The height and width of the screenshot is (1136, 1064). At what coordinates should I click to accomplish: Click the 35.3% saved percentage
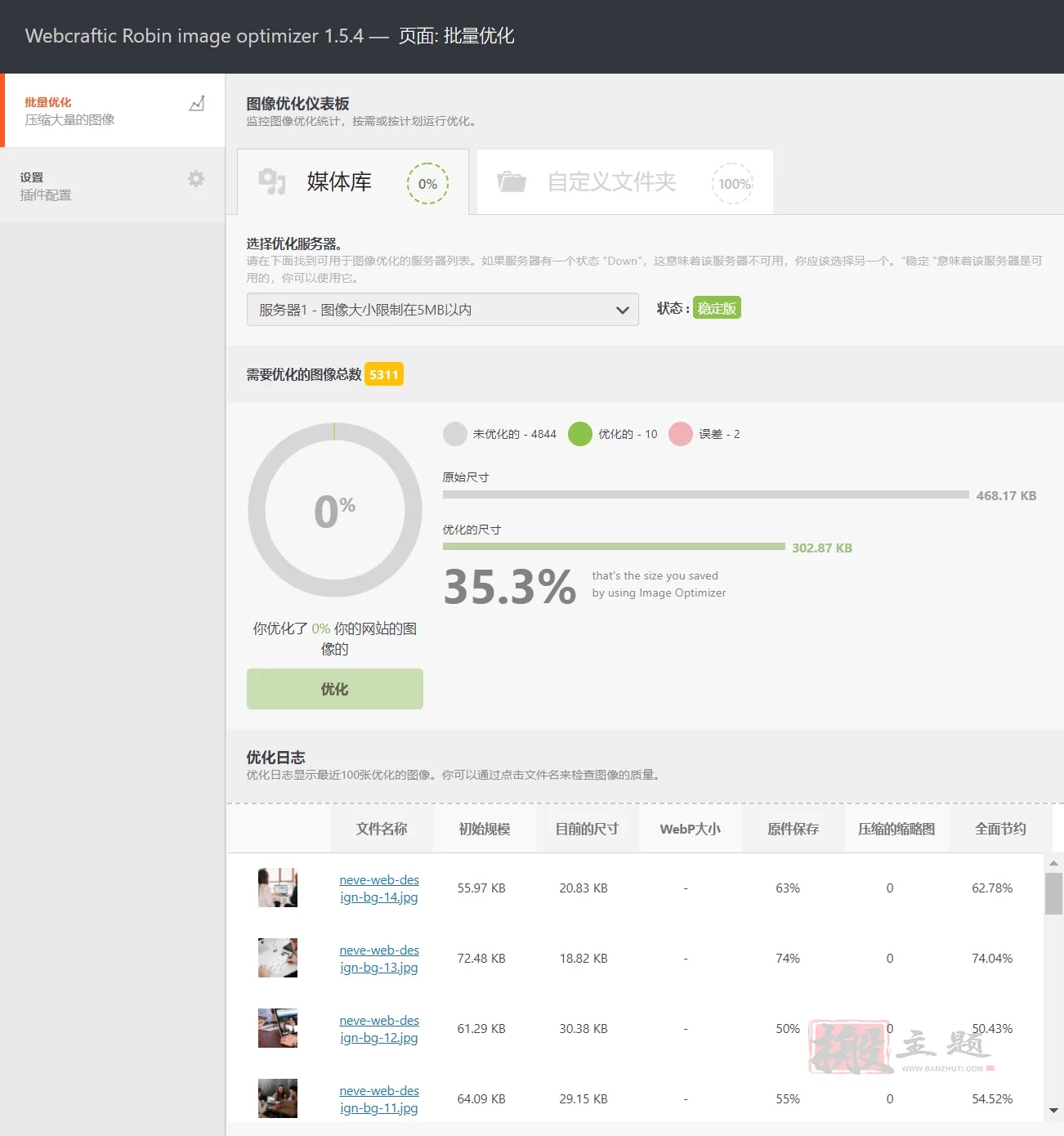point(510,586)
